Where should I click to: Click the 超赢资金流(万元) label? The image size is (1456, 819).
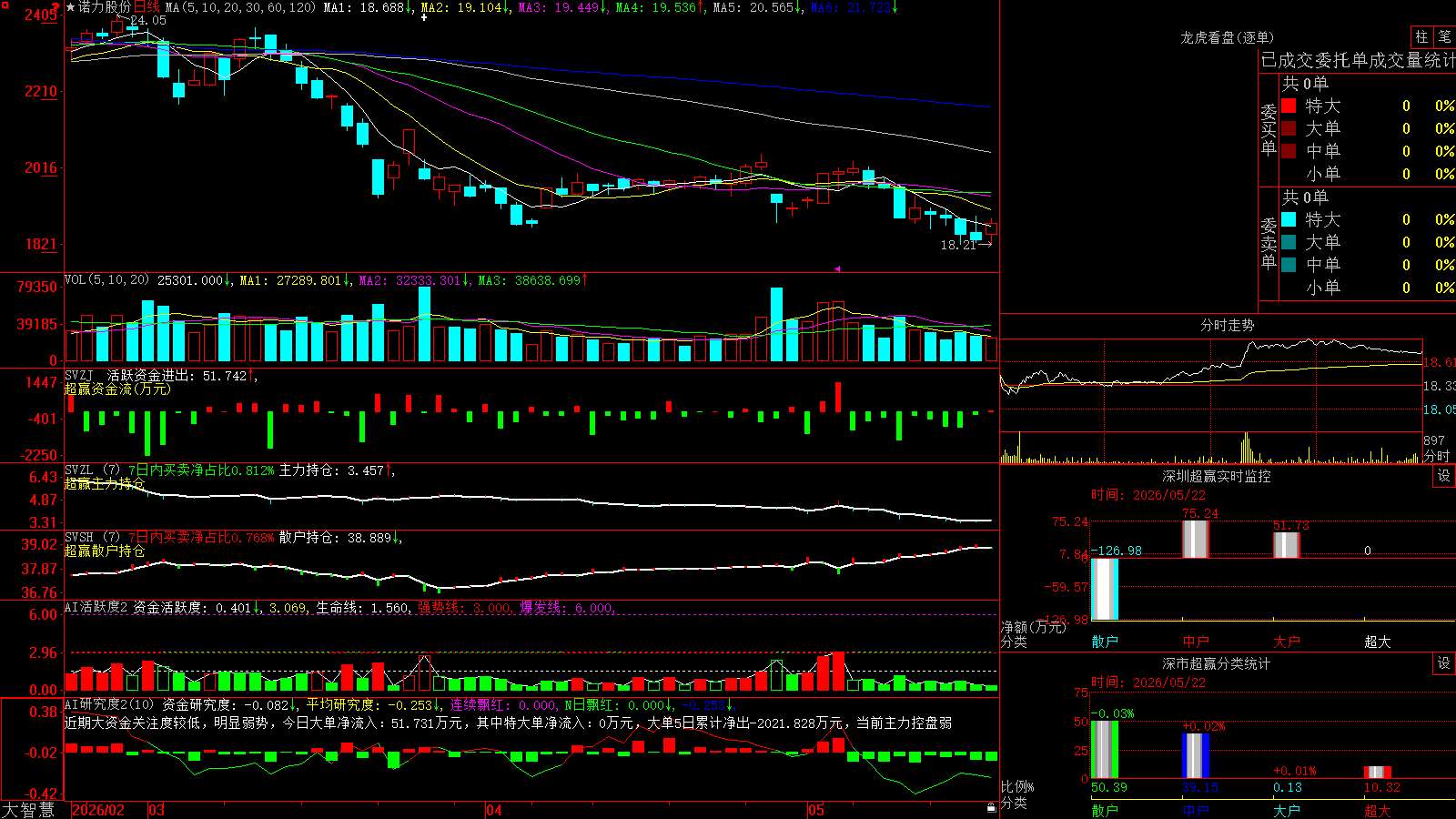click(117, 389)
